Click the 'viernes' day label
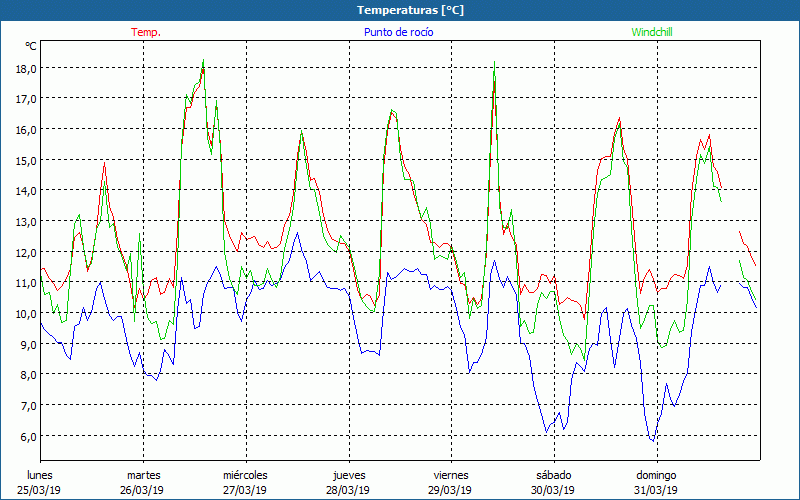Image resolution: width=800 pixels, height=500 pixels. point(451,475)
